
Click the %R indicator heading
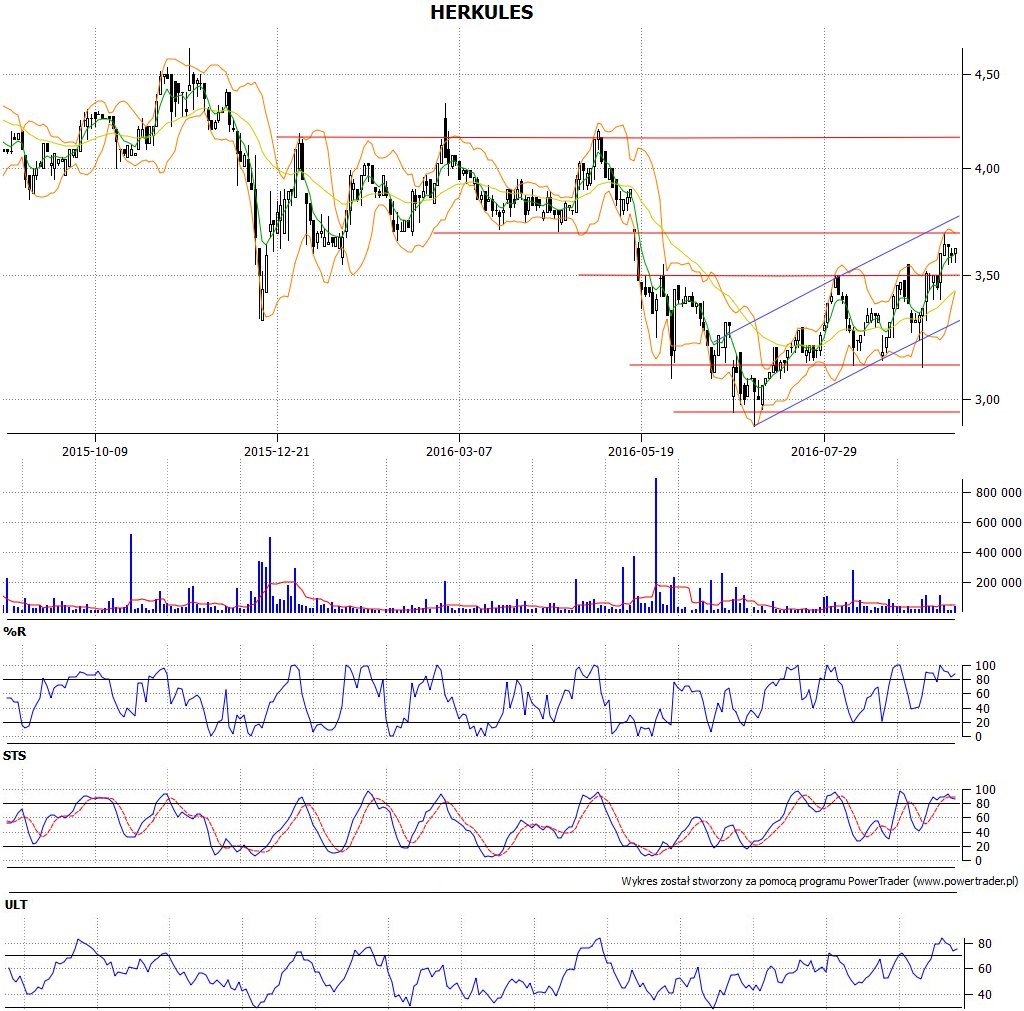click(x=14, y=632)
